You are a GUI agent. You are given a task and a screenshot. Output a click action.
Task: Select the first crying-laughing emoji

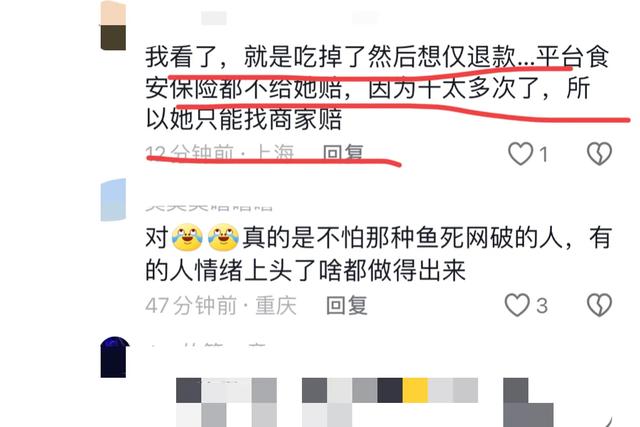[x=187, y=237]
